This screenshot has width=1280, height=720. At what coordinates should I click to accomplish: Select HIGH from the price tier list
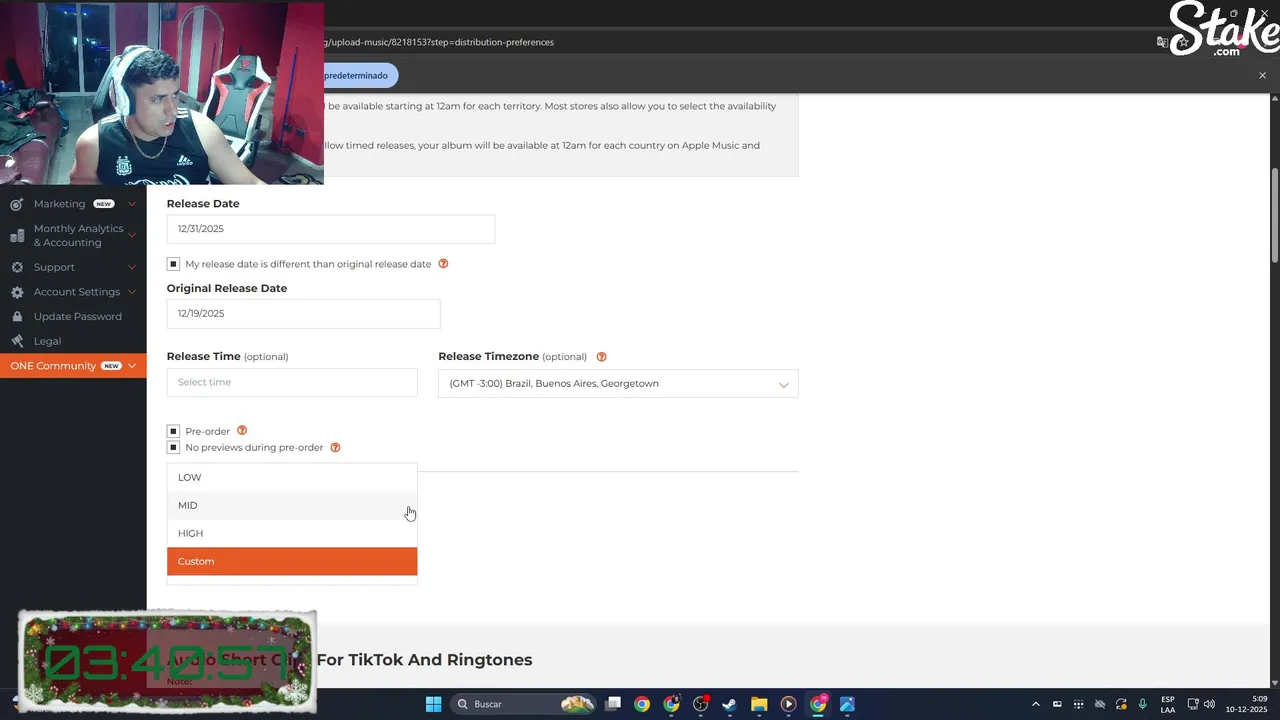(x=292, y=533)
